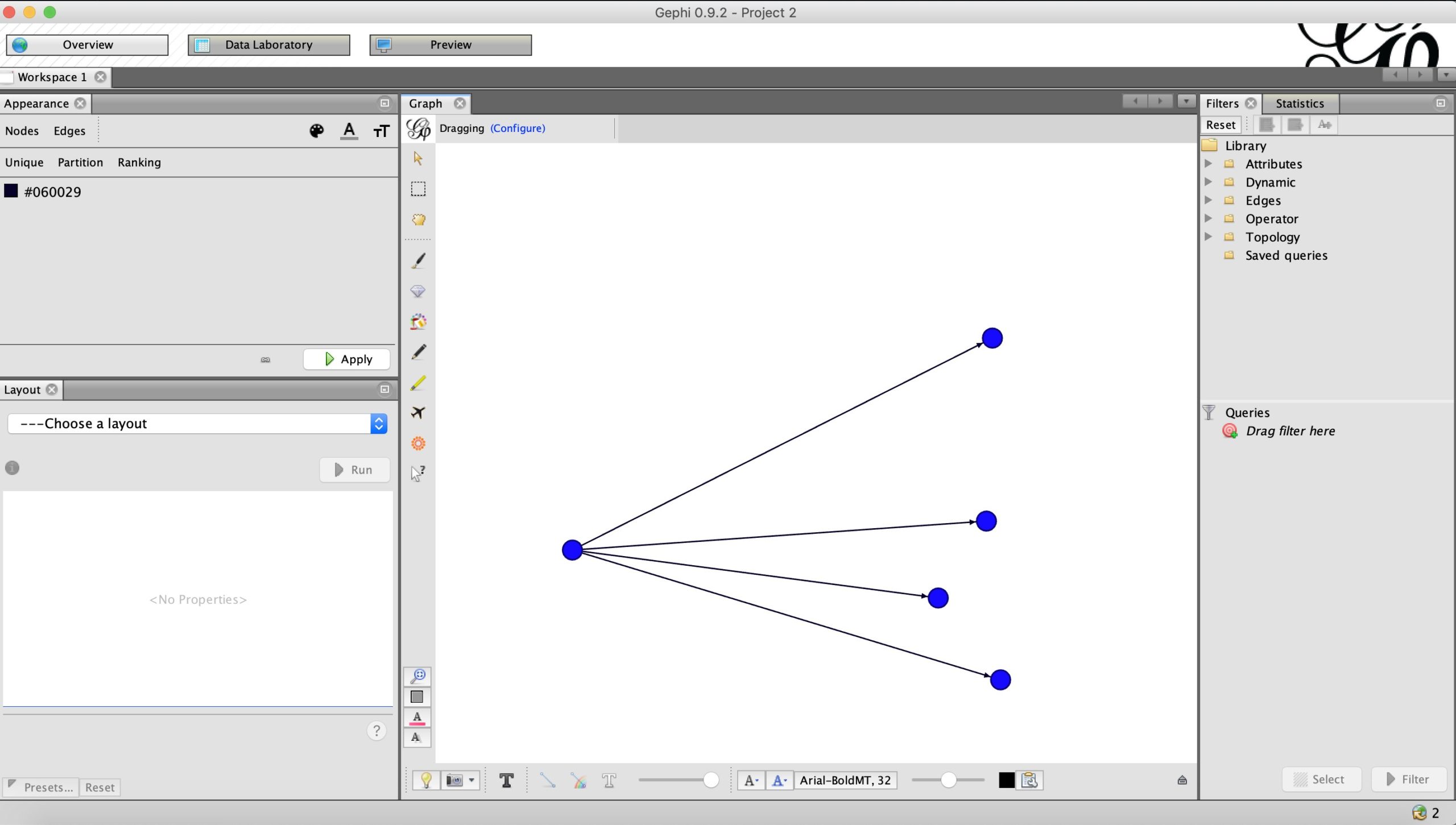The image size is (1456, 825).
Task: Switch to the Statistics tab
Action: [x=1300, y=103]
